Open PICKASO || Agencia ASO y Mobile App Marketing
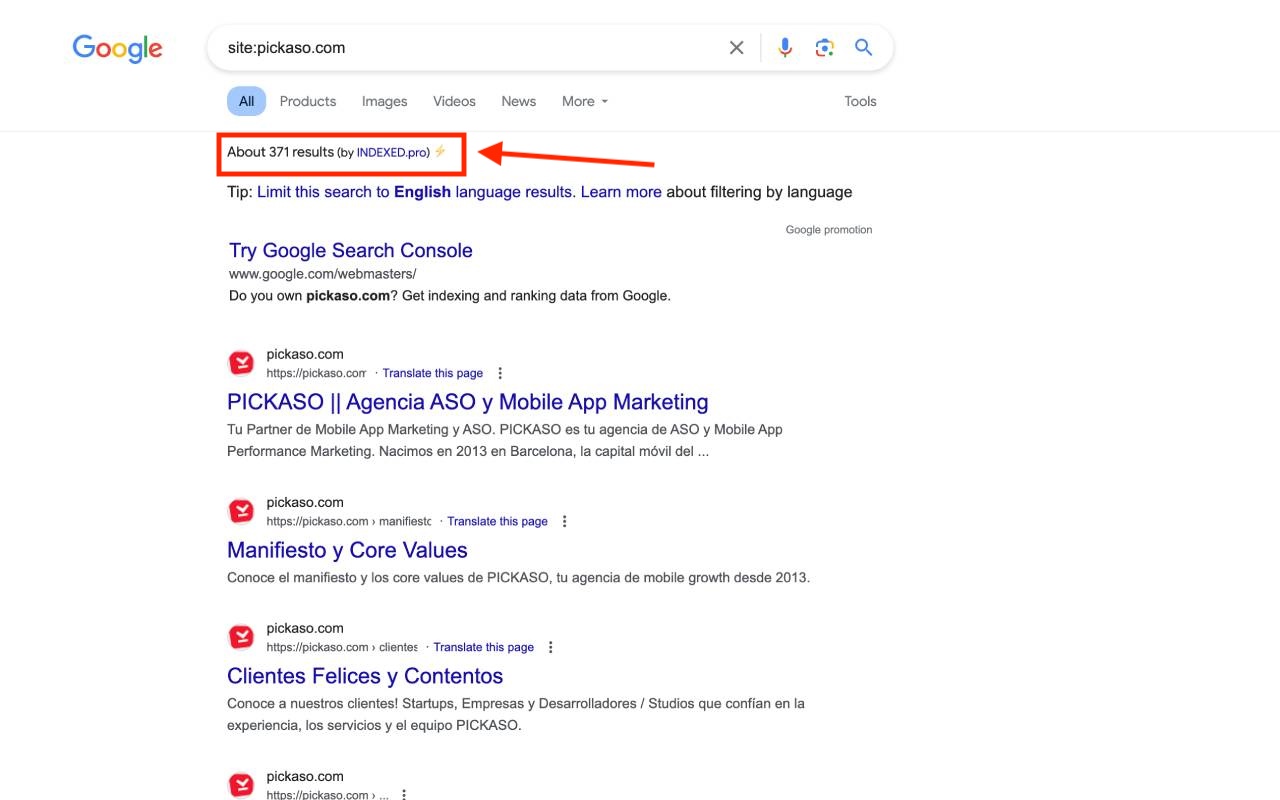 (467, 402)
